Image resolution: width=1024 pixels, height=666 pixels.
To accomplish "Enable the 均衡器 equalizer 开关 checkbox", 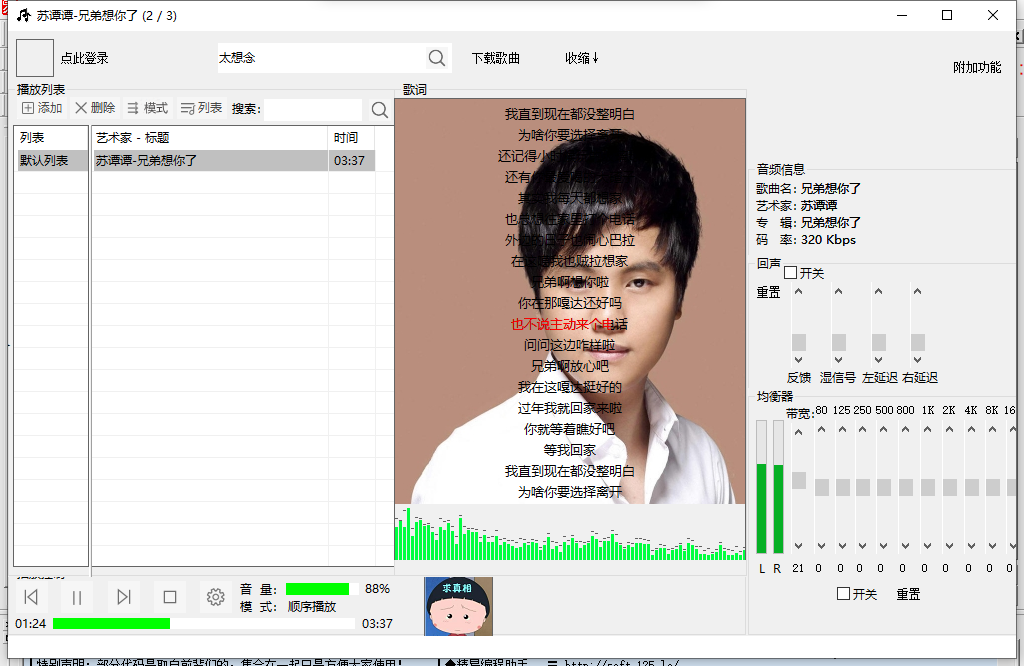I will pyautogui.click(x=843, y=594).
